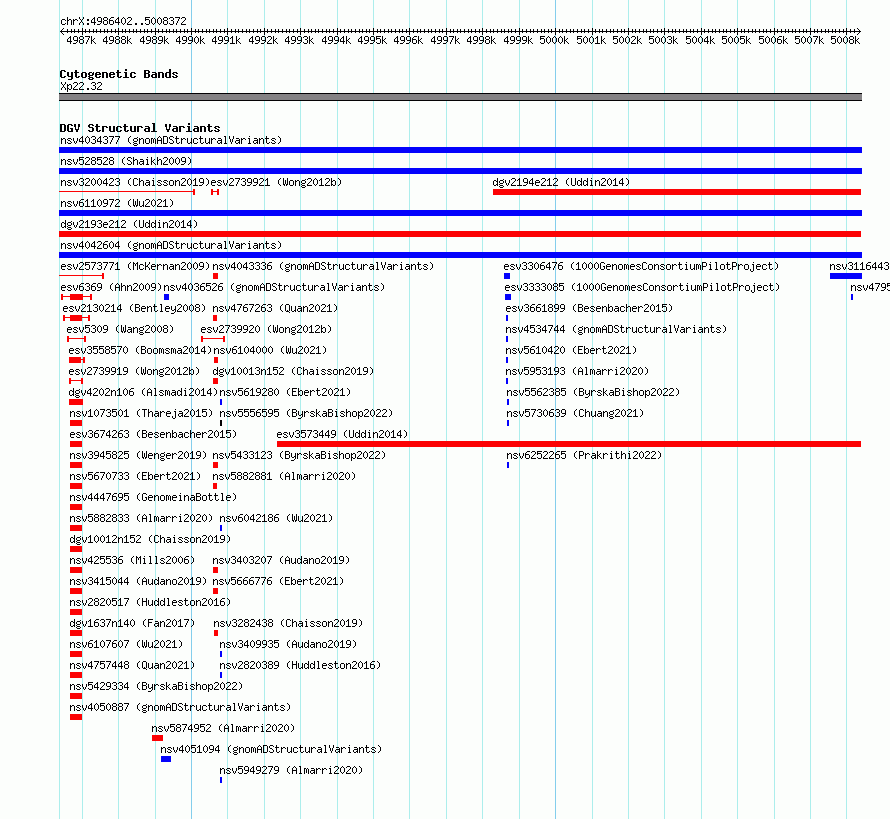Click nsv3200423 (Chaisson2019) label
The width and height of the screenshot is (890, 819).
pos(135,182)
